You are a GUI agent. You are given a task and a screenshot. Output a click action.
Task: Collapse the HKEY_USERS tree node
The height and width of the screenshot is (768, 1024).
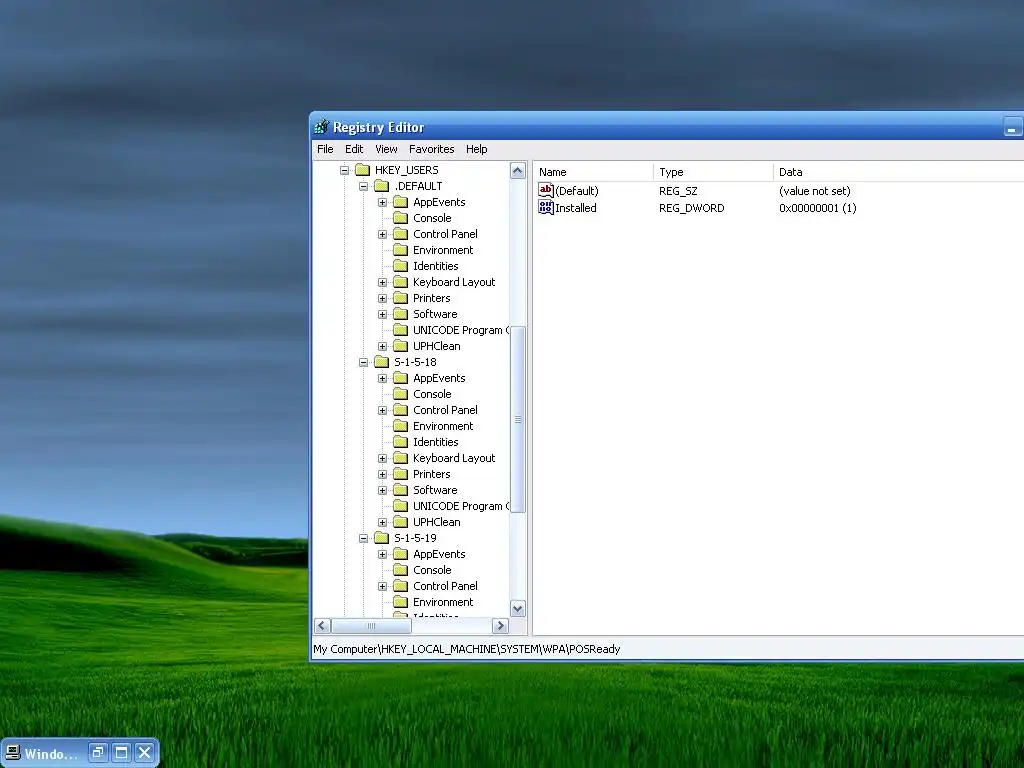344,170
